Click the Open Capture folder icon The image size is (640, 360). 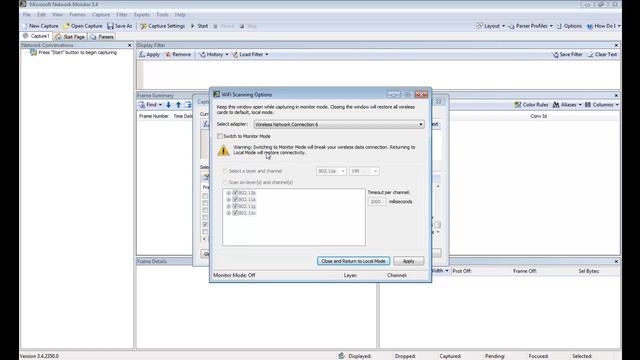tap(67, 26)
